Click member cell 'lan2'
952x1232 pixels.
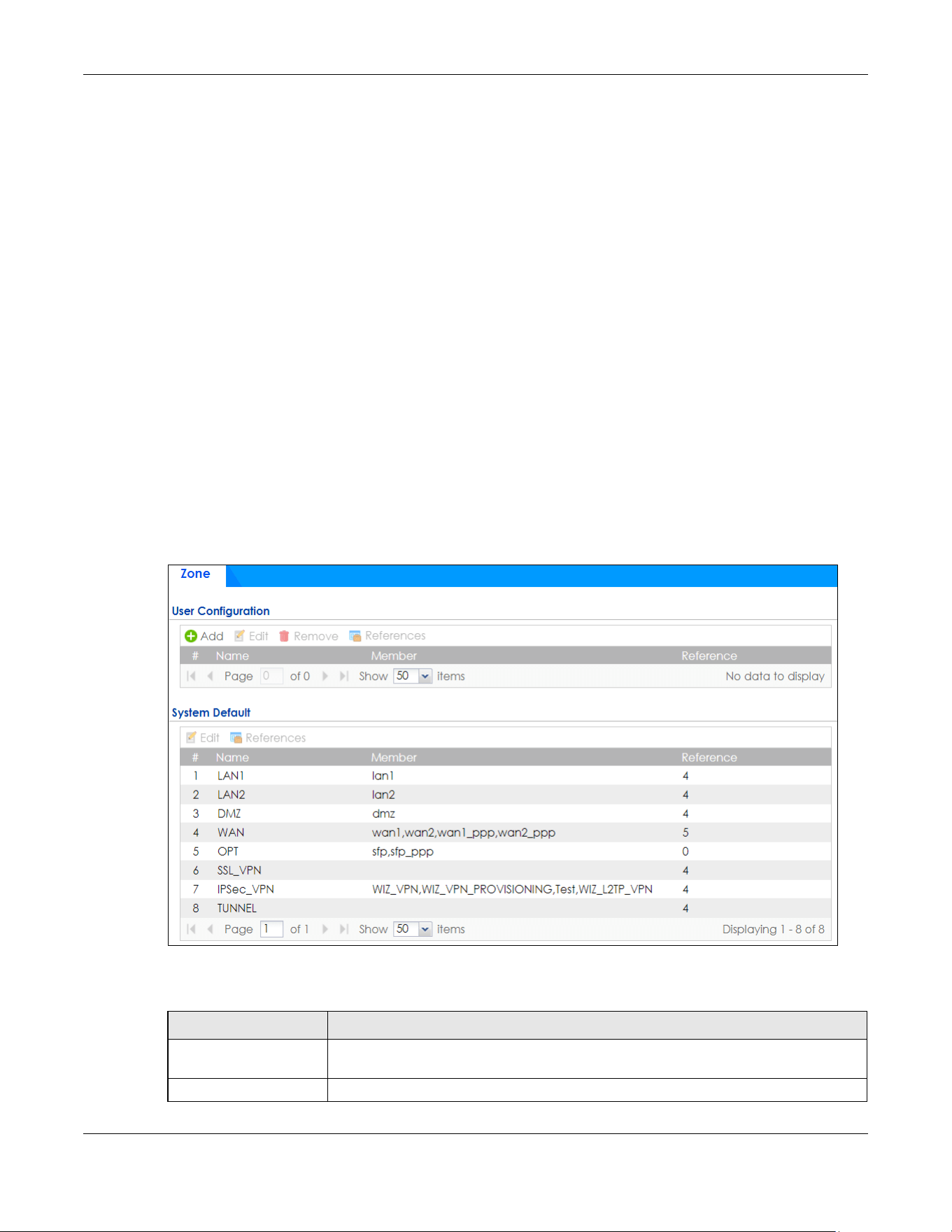[x=383, y=795]
